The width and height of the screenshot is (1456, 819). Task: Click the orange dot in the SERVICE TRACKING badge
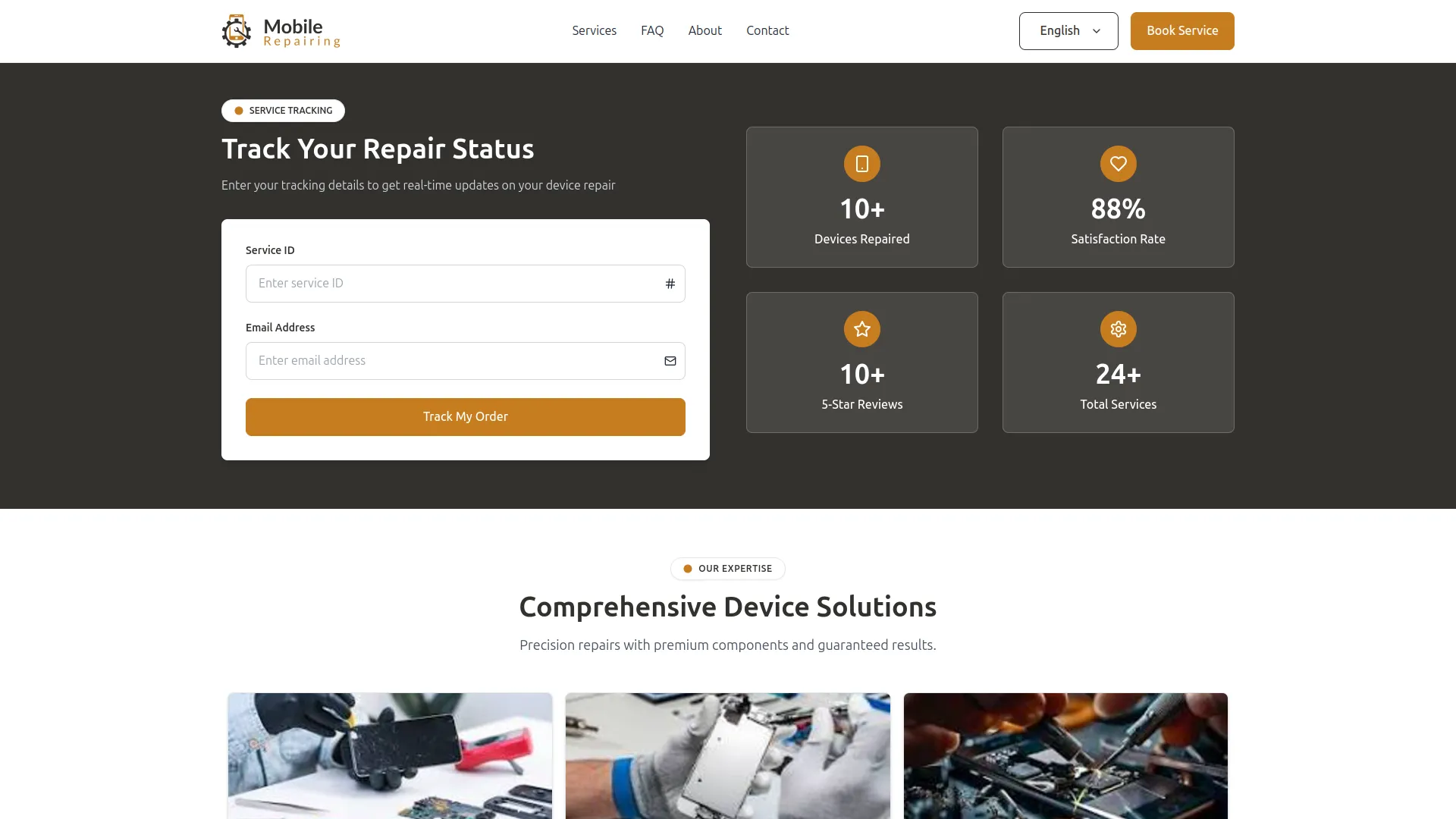pos(238,111)
